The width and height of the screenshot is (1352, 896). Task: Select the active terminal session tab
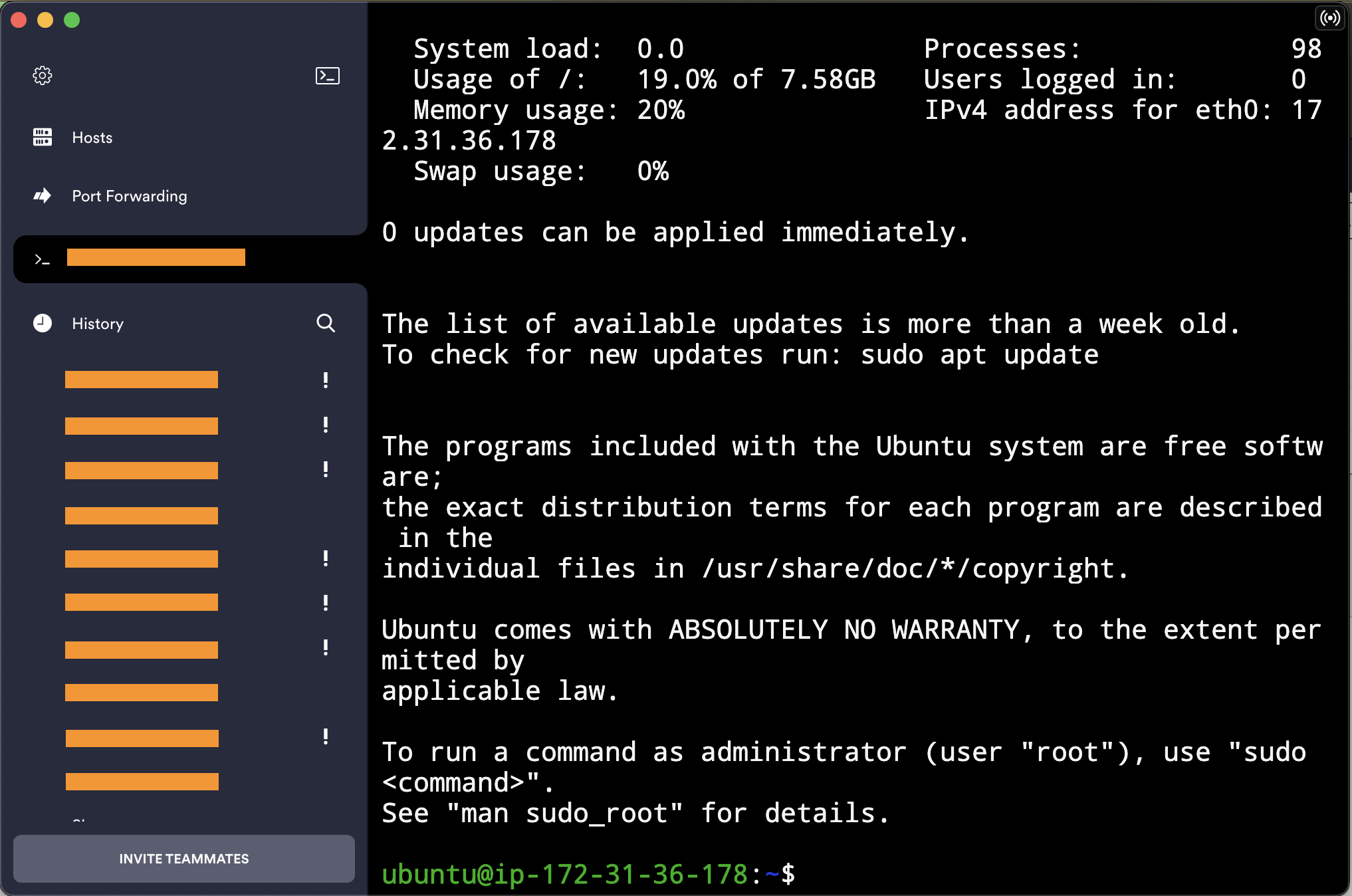[x=156, y=258]
